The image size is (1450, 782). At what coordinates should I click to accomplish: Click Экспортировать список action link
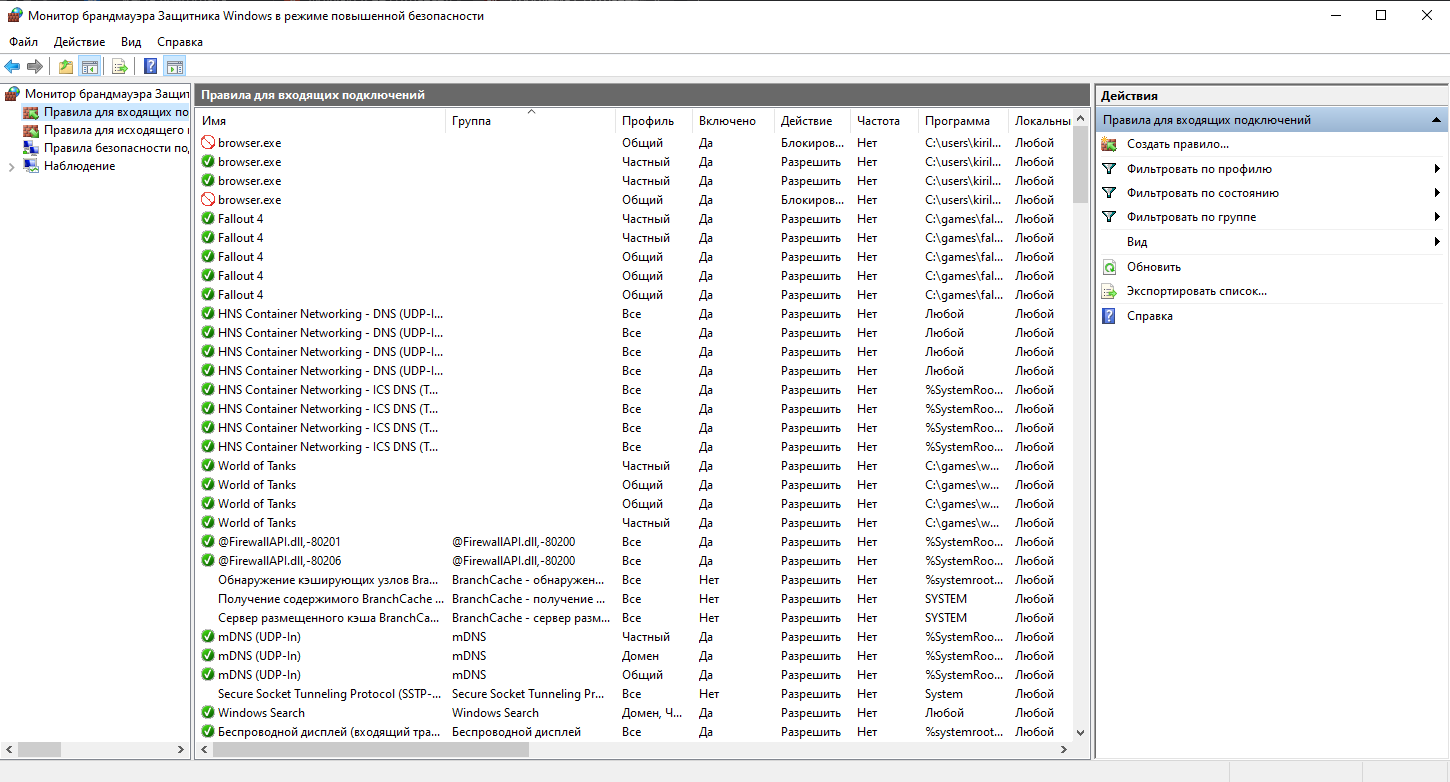pos(1196,291)
